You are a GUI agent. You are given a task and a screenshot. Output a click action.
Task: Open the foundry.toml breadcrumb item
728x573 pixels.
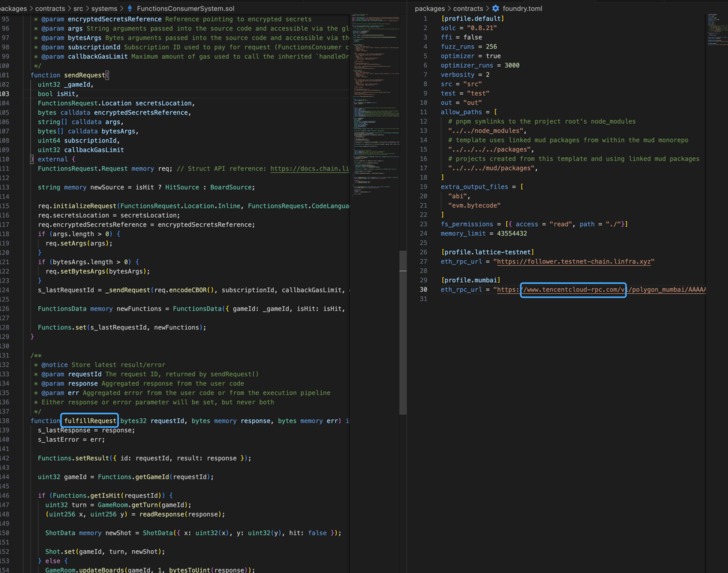click(522, 8)
